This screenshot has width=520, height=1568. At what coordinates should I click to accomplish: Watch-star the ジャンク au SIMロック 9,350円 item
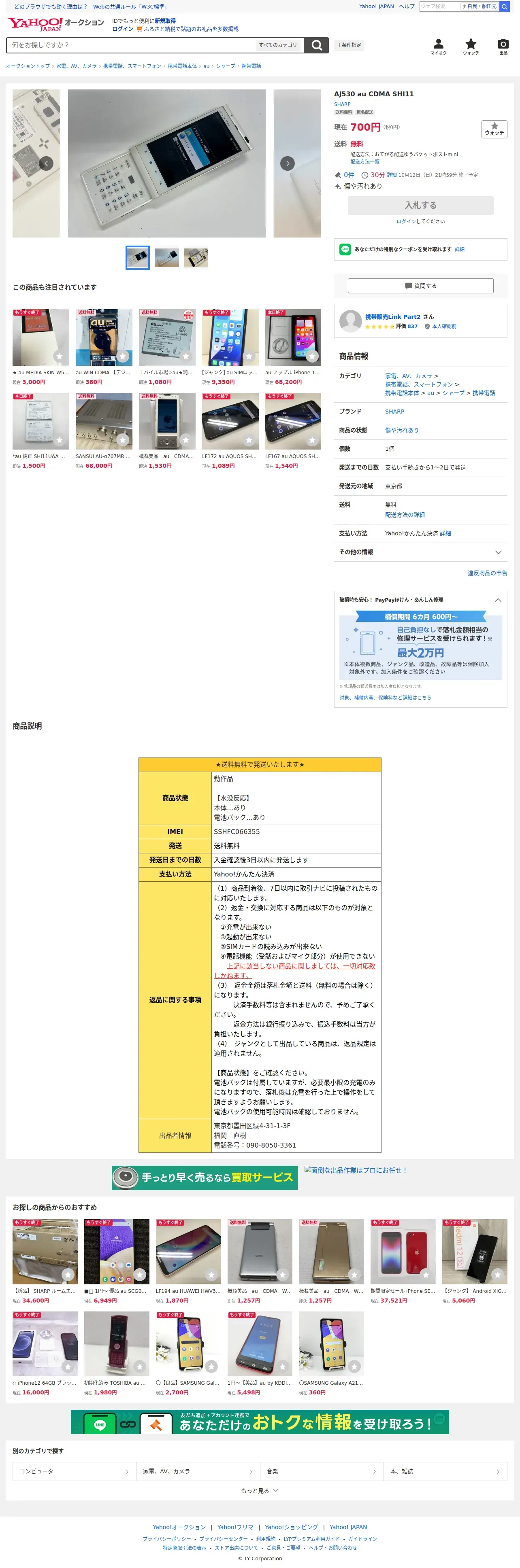tap(249, 356)
